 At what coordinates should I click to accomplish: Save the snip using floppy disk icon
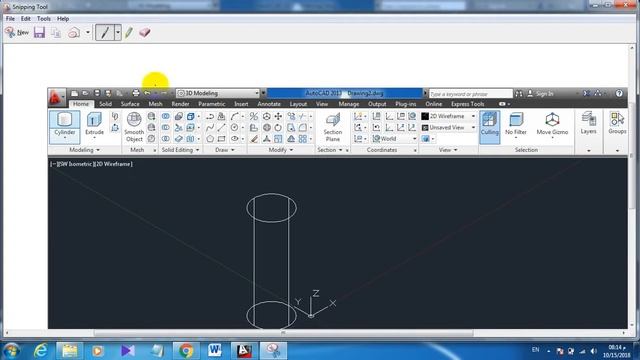tap(39, 32)
